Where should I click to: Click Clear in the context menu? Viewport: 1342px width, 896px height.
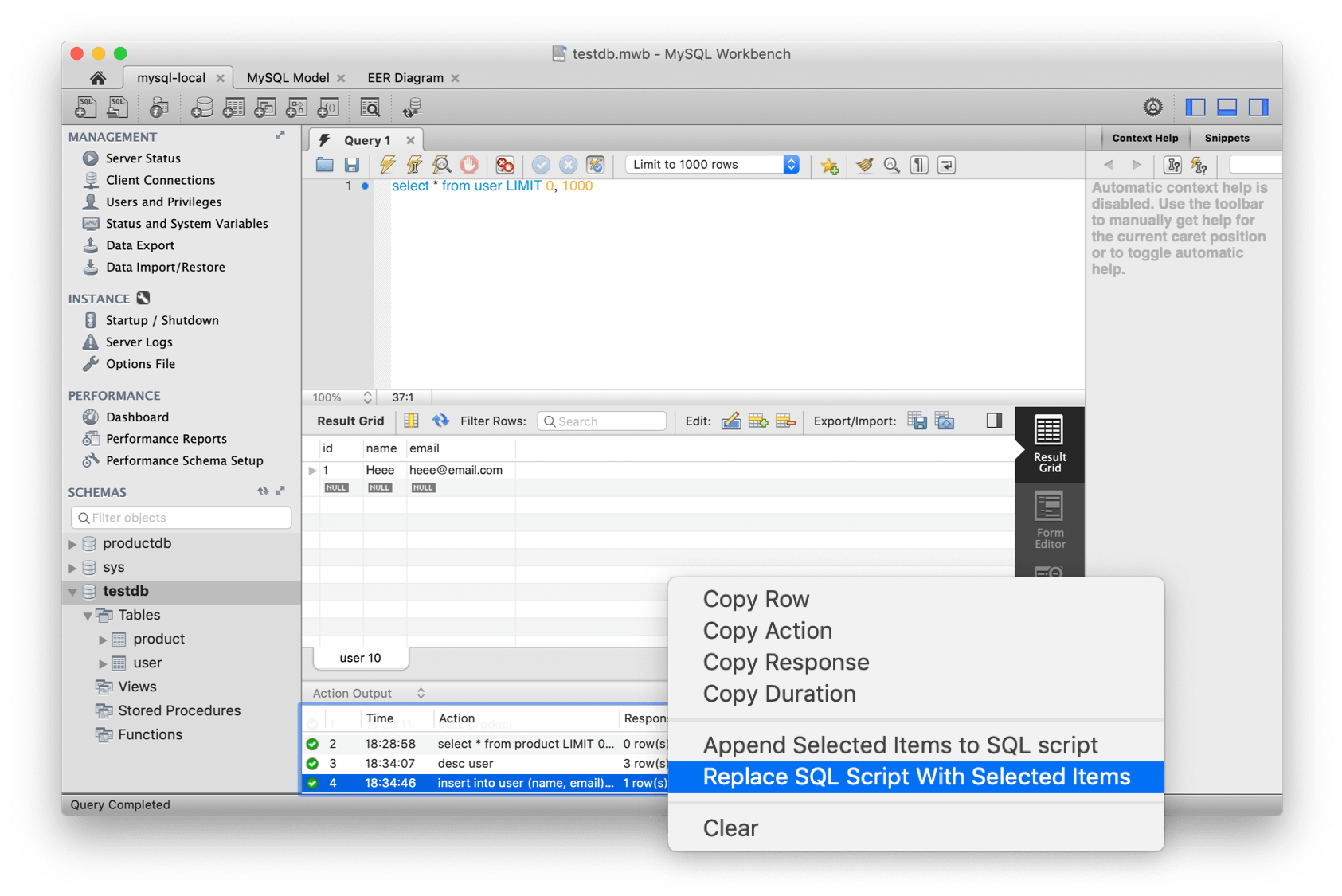[x=730, y=828]
